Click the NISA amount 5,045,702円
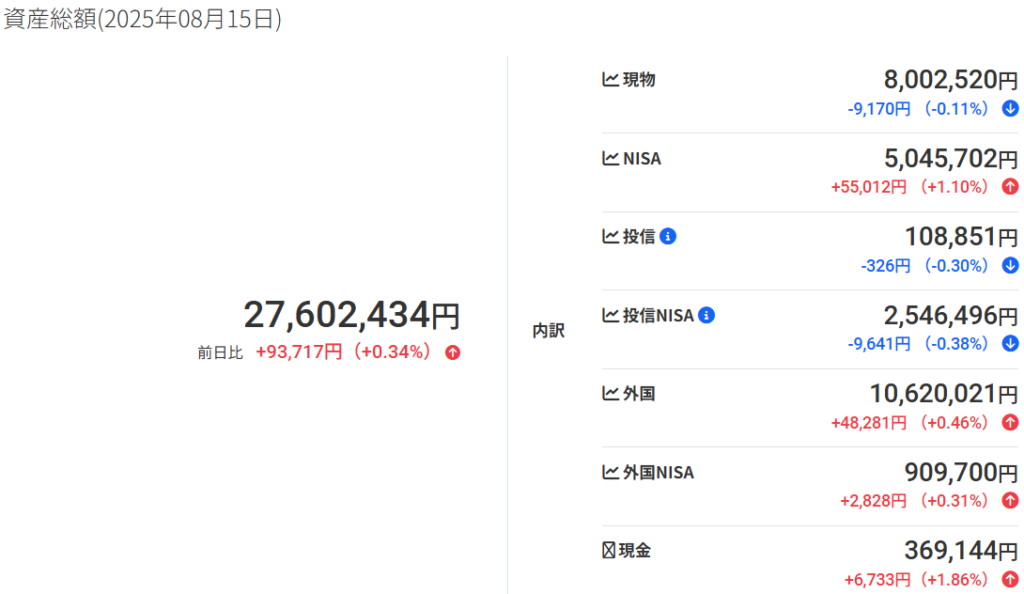Image resolution: width=1024 pixels, height=594 pixels. click(951, 159)
